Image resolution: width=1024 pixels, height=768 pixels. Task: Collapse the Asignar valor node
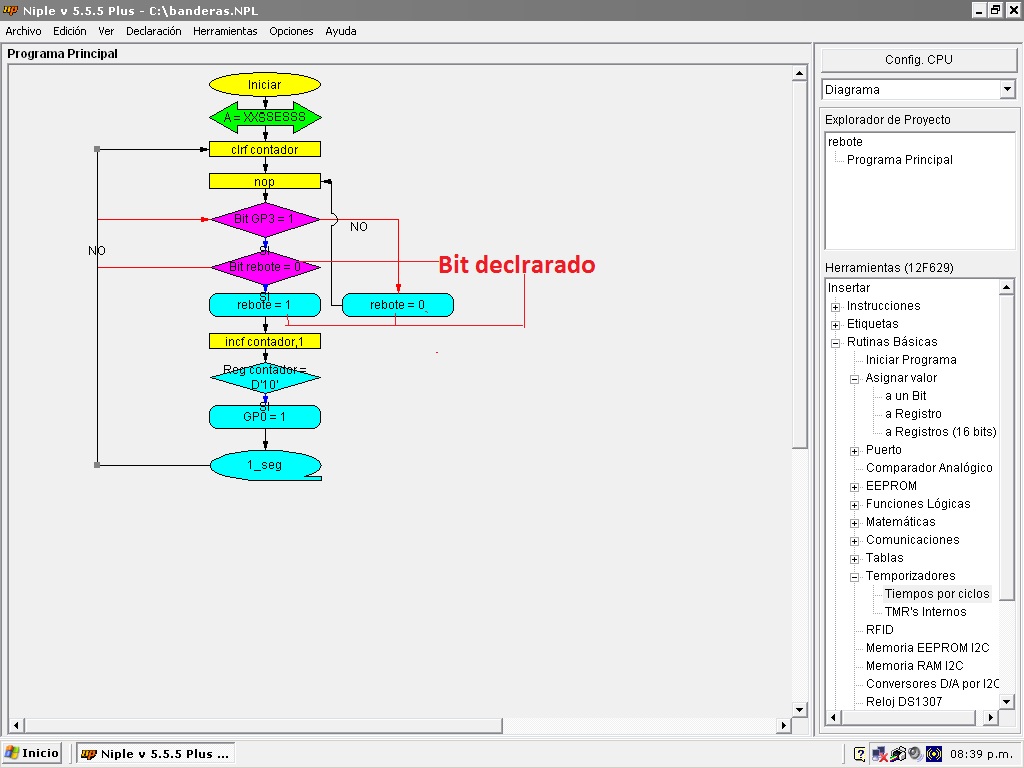(x=854, y=379)
